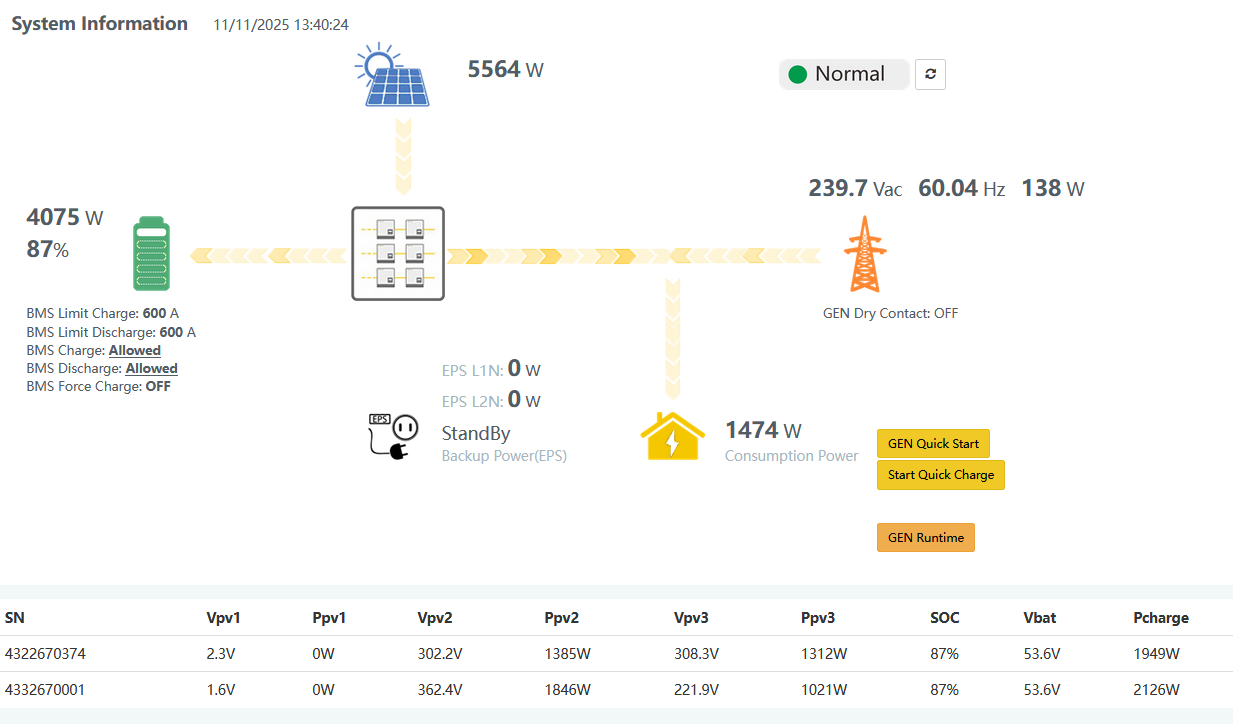This screenshot has height=724, width=1233.
Task: Select the inverter unit icon
Action: (x=398, y=254)
